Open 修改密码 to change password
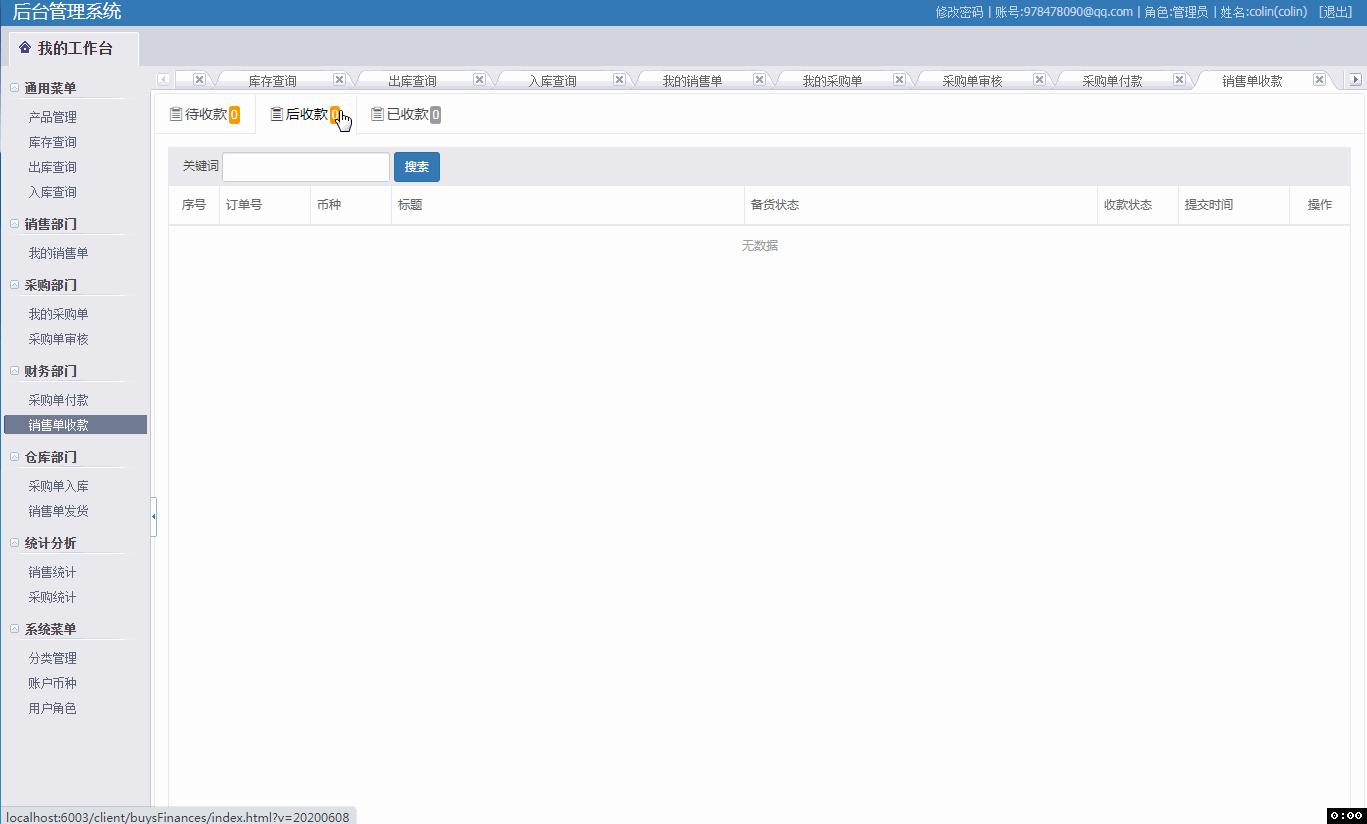 [956, 12]
